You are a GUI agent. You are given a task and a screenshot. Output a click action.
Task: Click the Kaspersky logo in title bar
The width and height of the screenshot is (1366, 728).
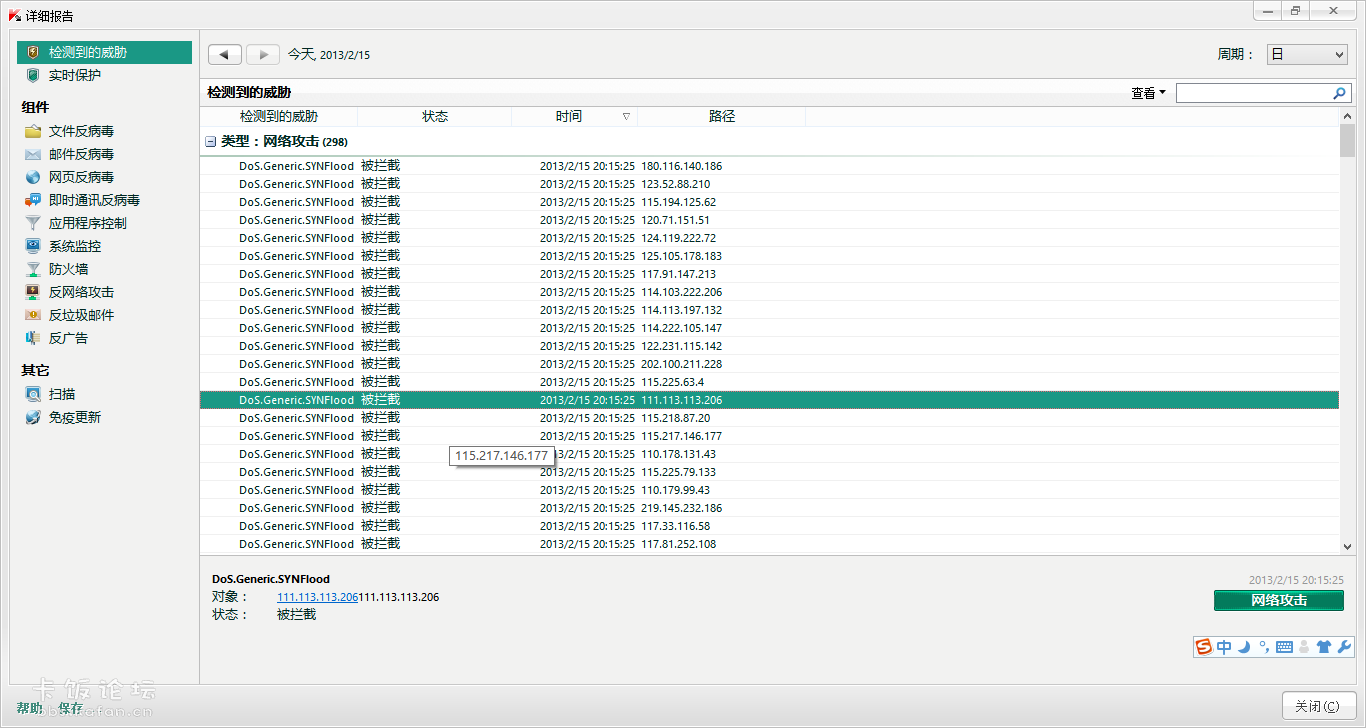coord(15,16)
